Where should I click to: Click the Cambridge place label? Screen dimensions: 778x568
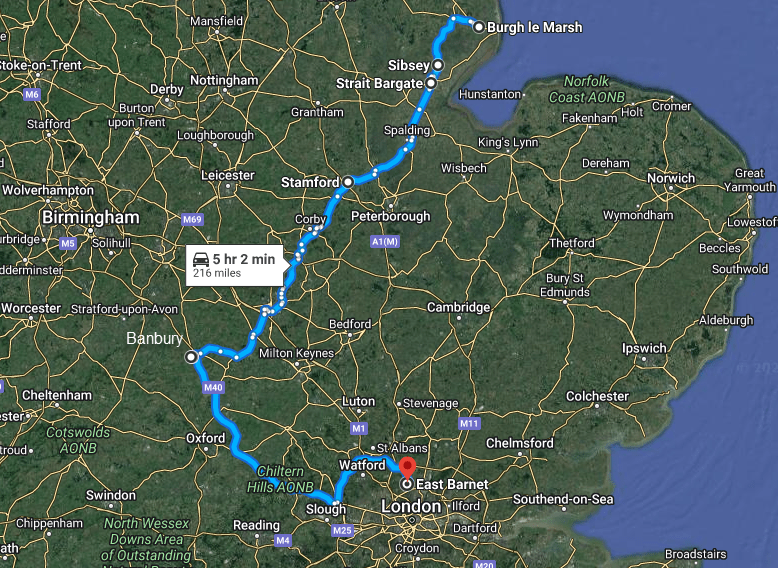point(458,308)
